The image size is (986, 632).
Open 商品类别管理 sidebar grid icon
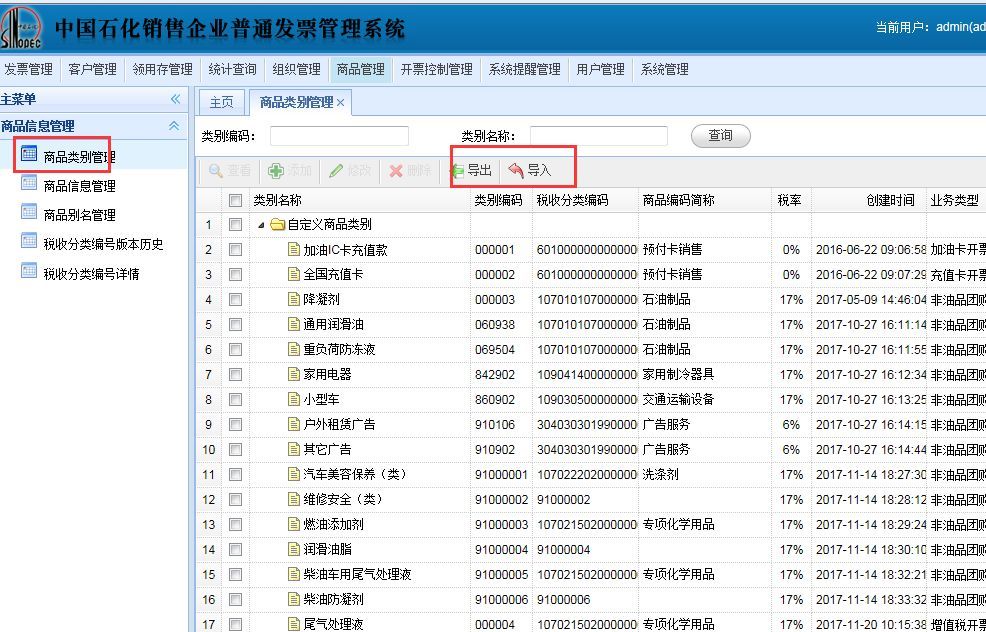[29, 153]
